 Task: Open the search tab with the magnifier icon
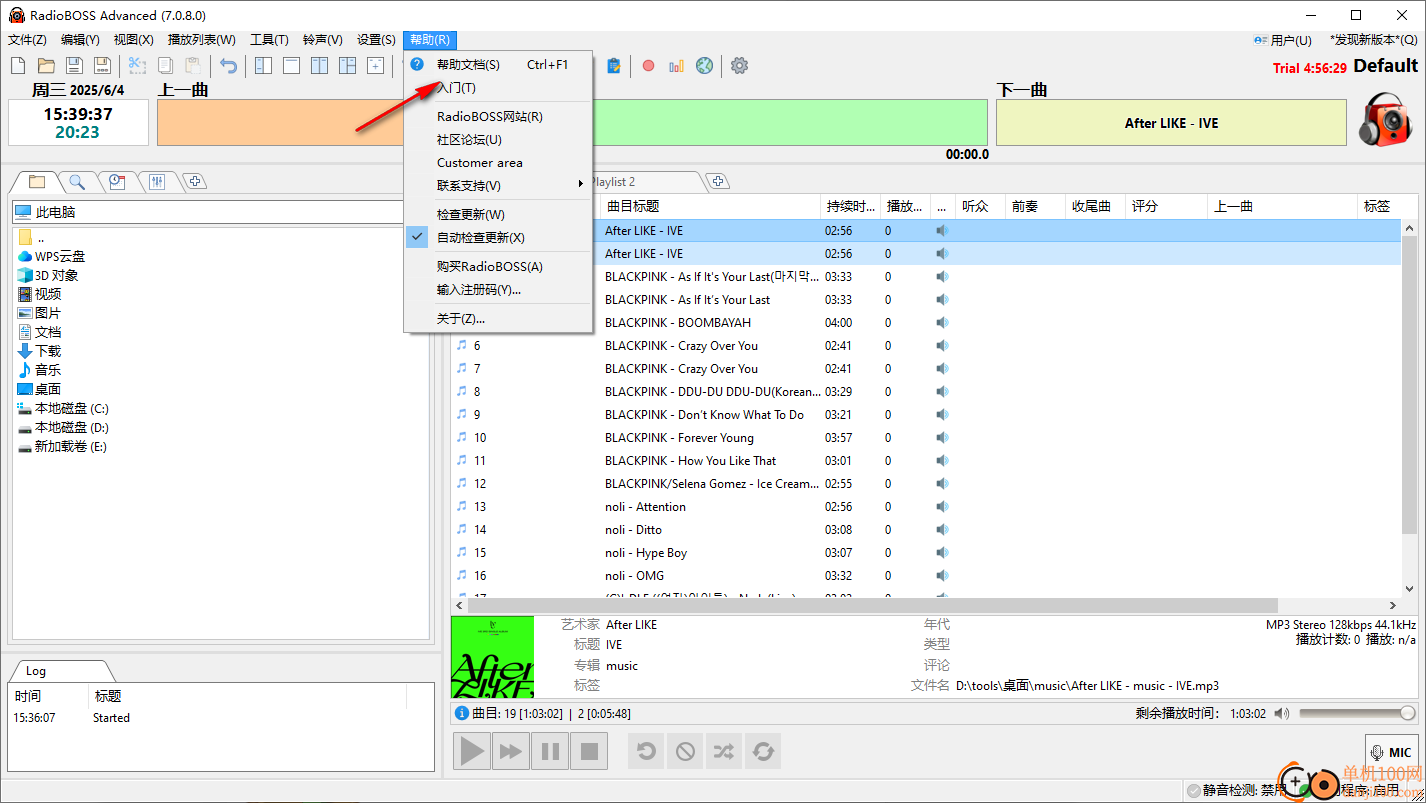point(77,181)
